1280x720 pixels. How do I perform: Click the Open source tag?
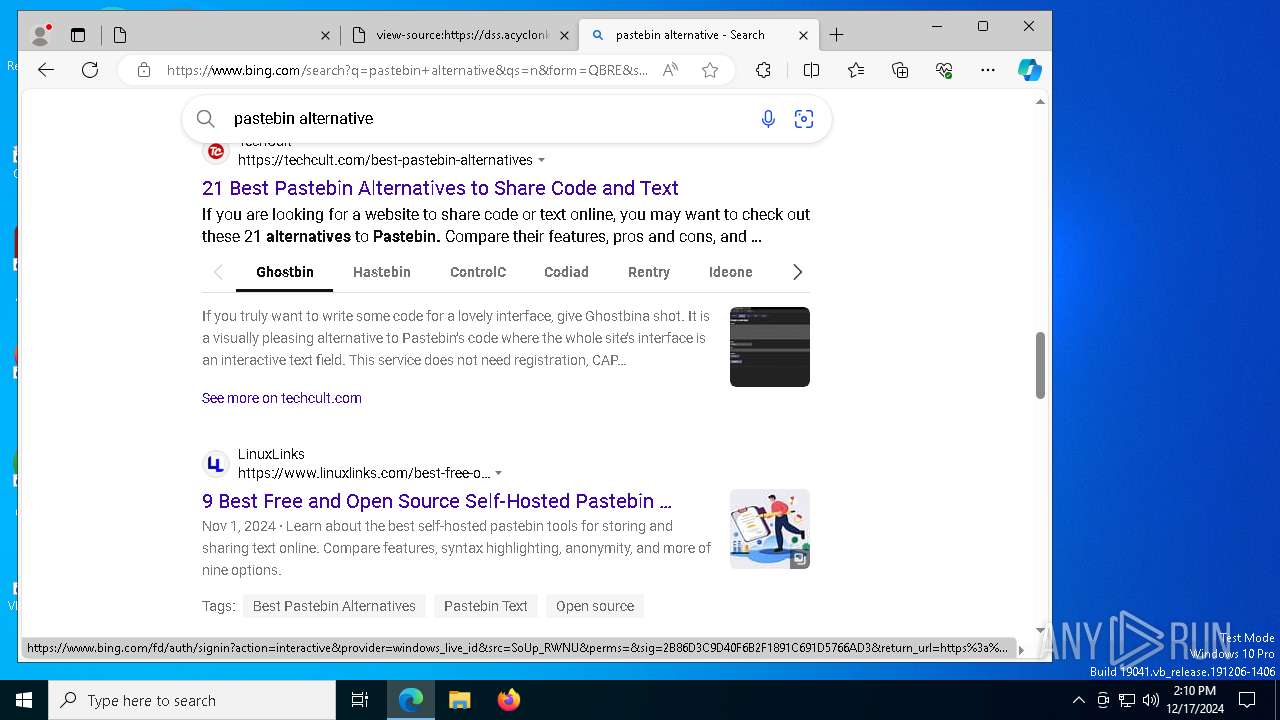(595, 606)
